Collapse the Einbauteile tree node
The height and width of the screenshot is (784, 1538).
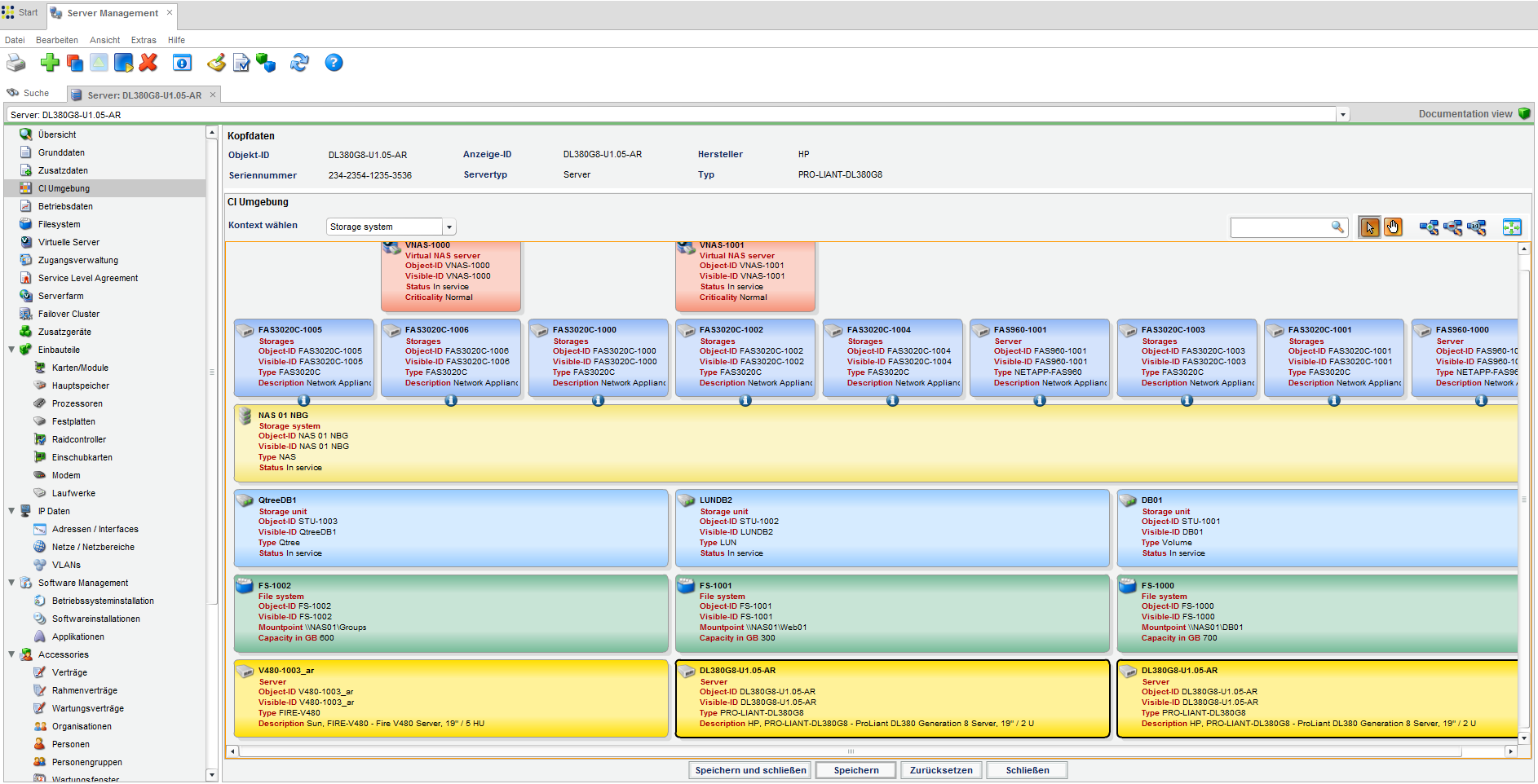(11, 350)
